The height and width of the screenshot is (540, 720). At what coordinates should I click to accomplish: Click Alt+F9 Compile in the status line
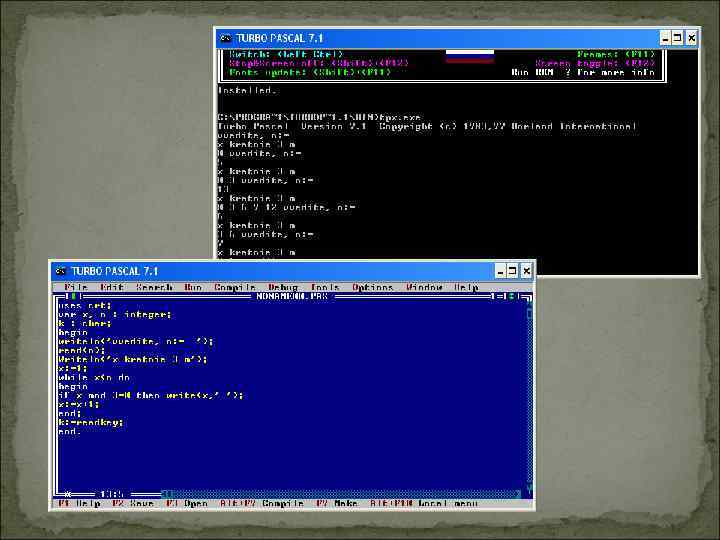[x=262, y=504]
